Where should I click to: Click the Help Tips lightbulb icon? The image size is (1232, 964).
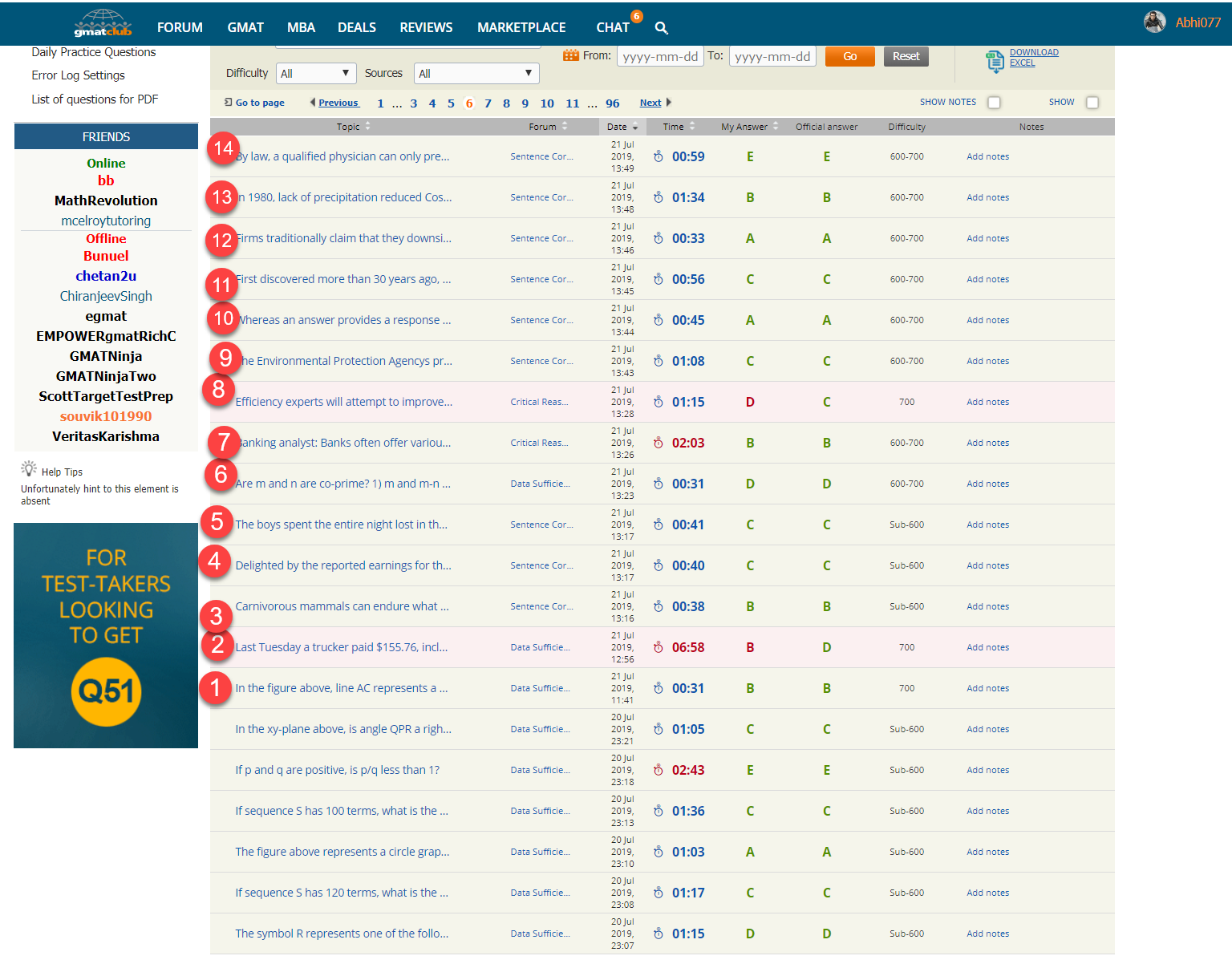29,468
